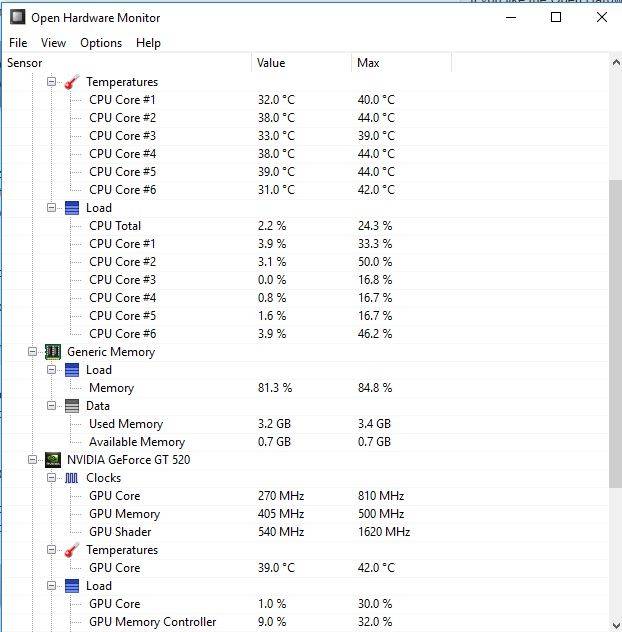Image resolution: width=622 pixels, height=632 pixels.
Task: Click the Clocks waveform icon
Action: click(x=72, y=478)
